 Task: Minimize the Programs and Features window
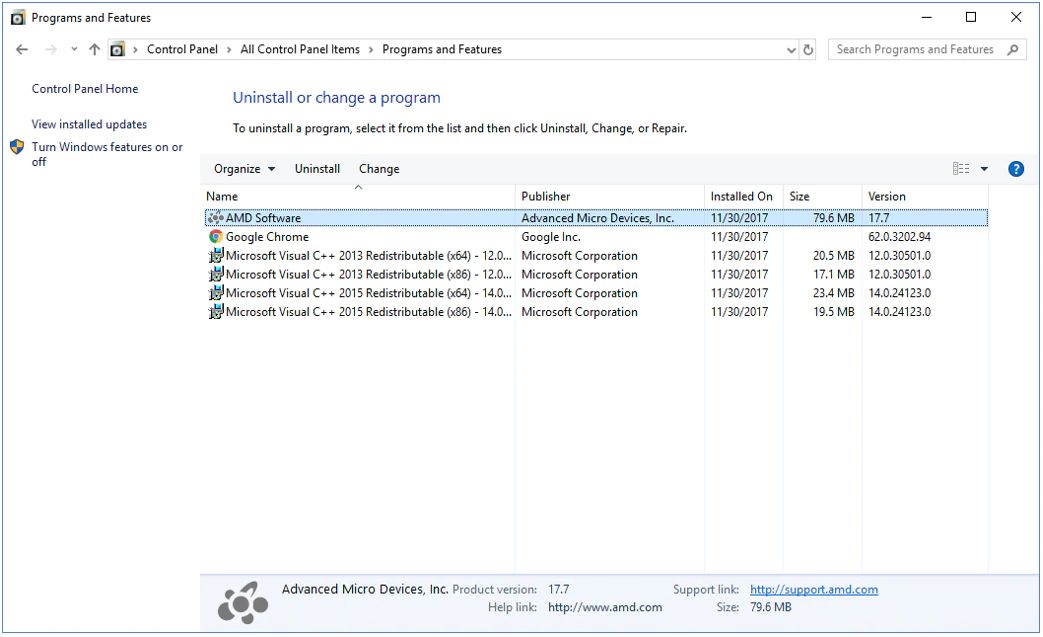pos(927,17)
